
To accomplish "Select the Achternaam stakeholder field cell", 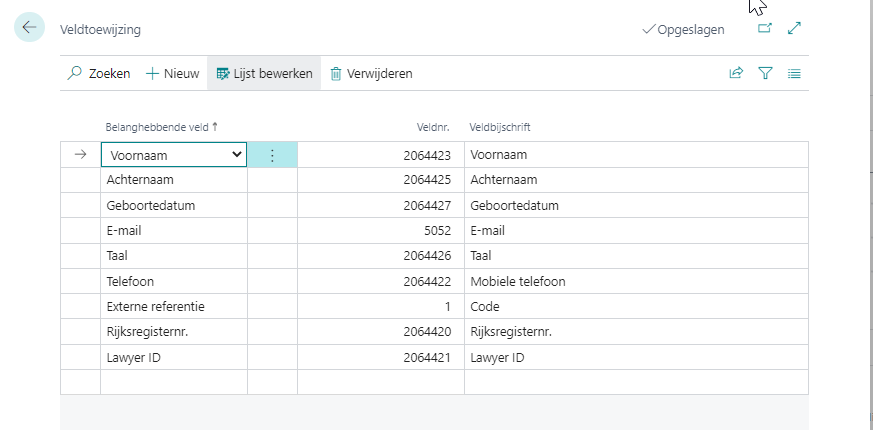I will point(174,180).
